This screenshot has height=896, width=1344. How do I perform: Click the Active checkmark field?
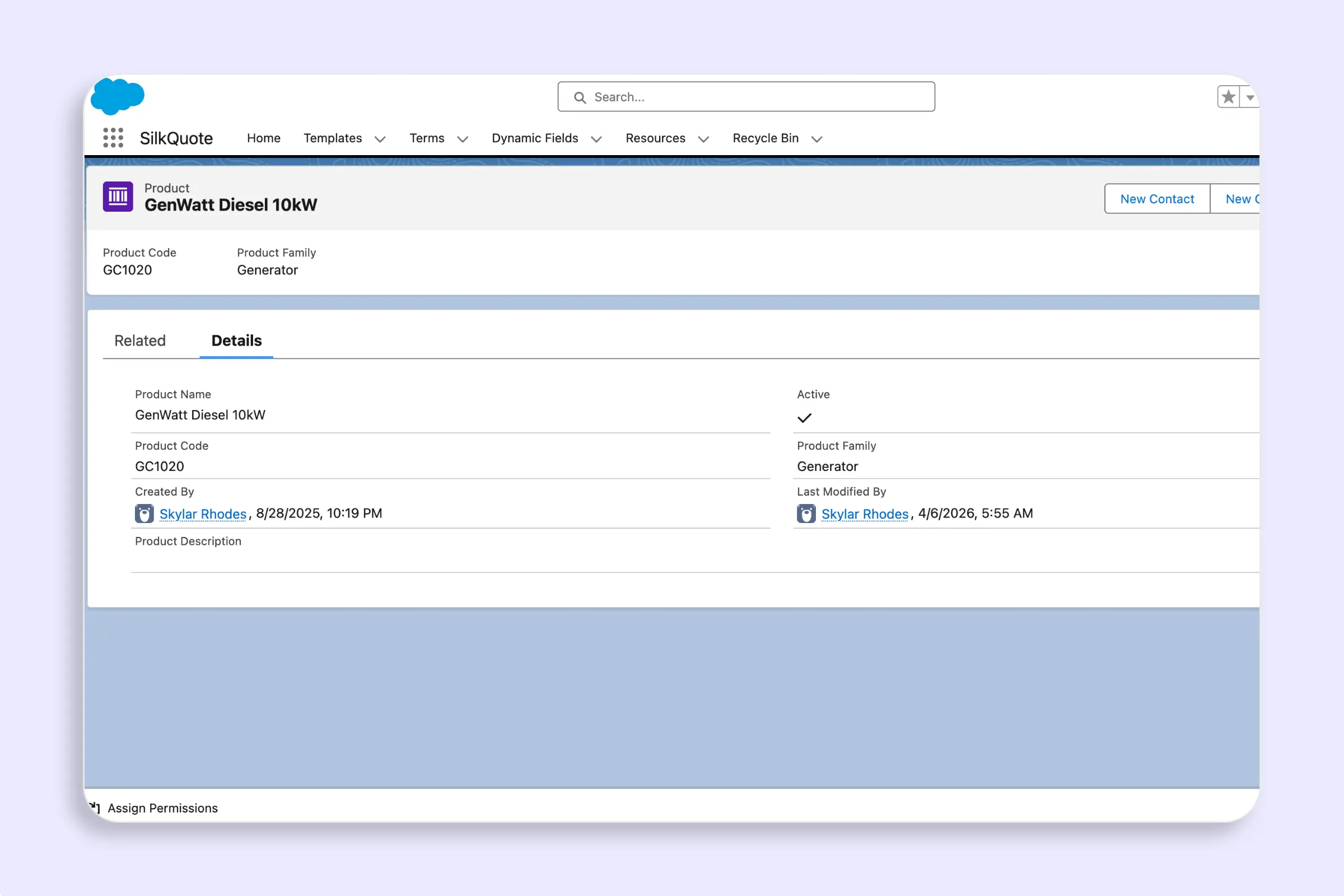tap(804, 418)
